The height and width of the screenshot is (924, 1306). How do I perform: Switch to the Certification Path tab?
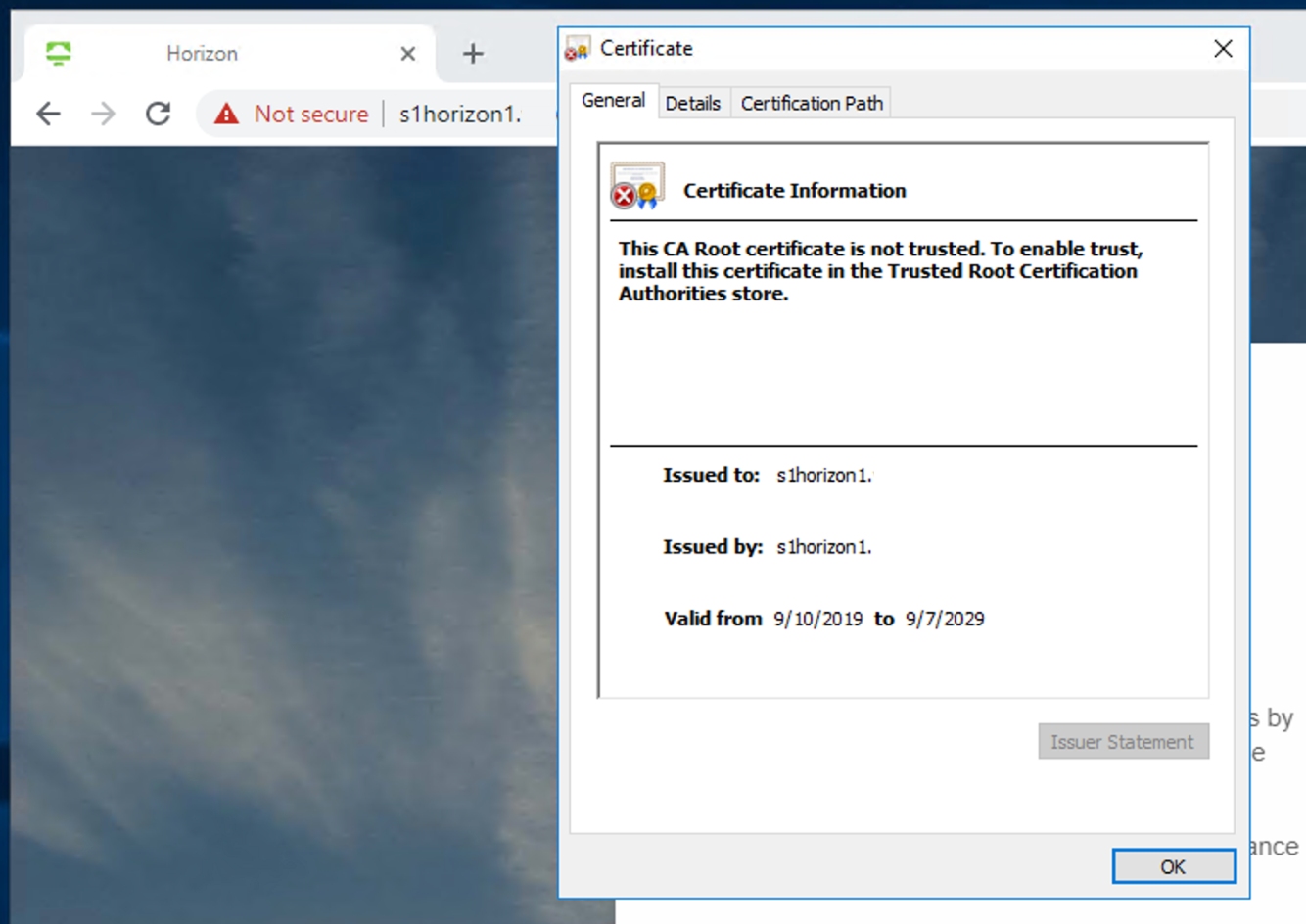point(811,103)
